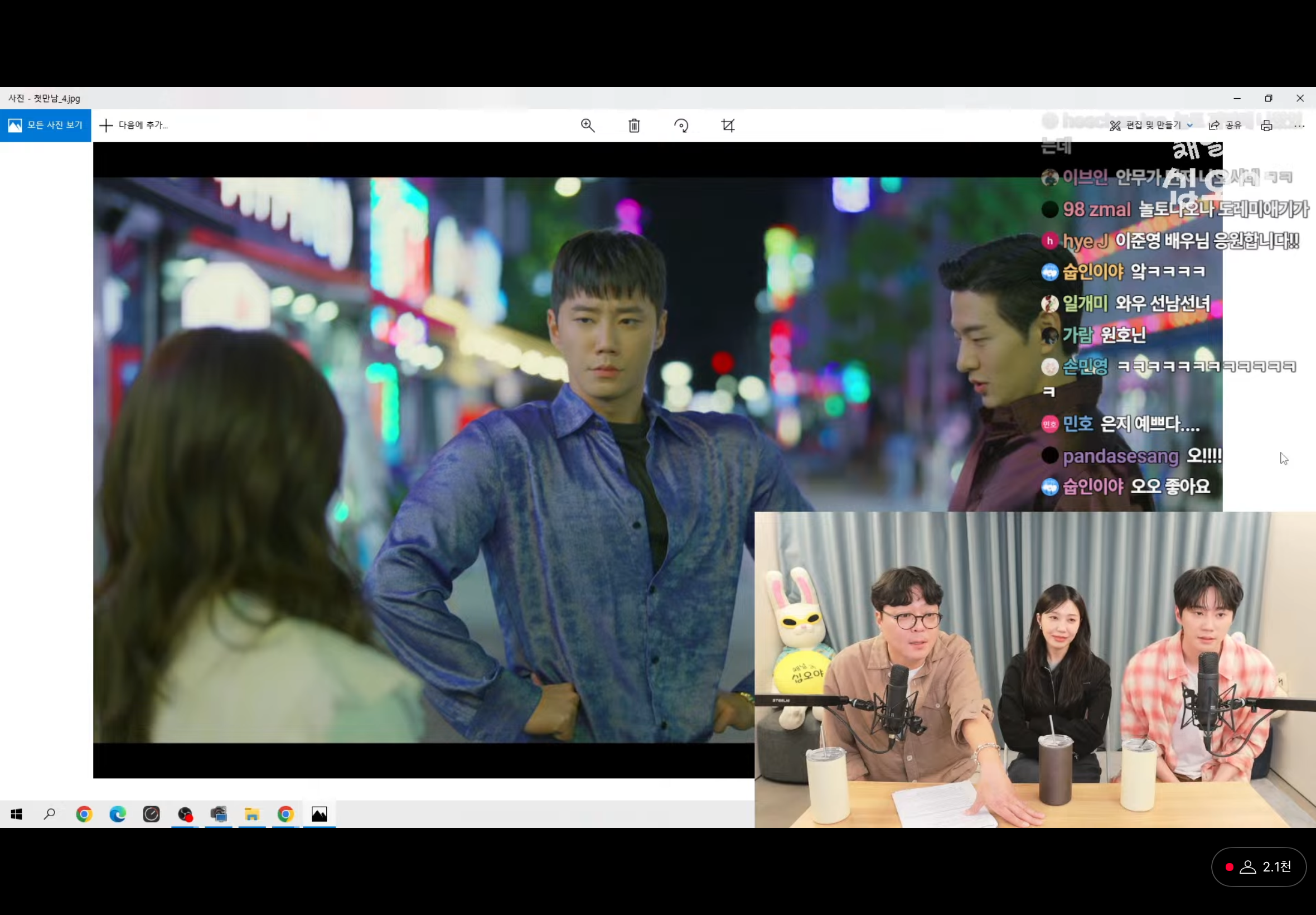Viewport: 1316px width, 915px height.
Task: Click the webcam overlay of three hosts
Action: click(x=1035, y=670)
